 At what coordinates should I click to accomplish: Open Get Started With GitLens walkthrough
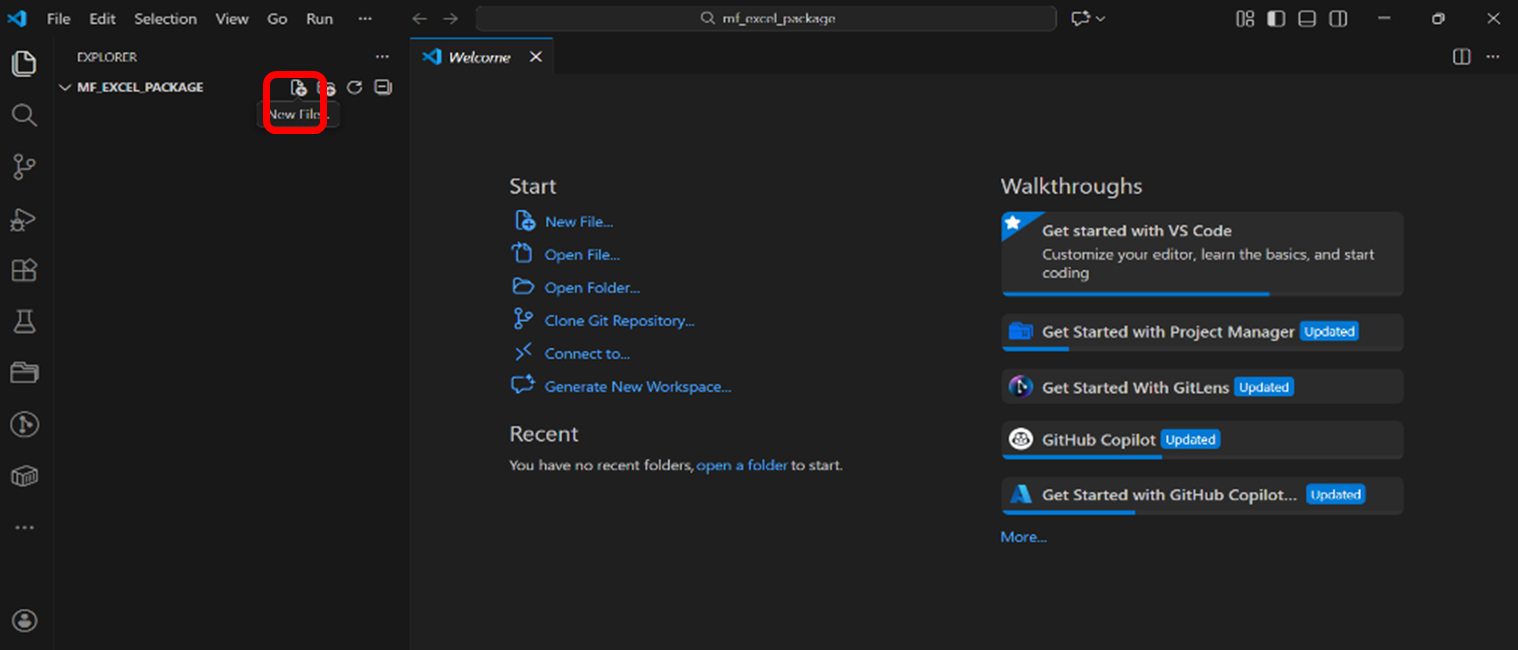click(1202, 387)
